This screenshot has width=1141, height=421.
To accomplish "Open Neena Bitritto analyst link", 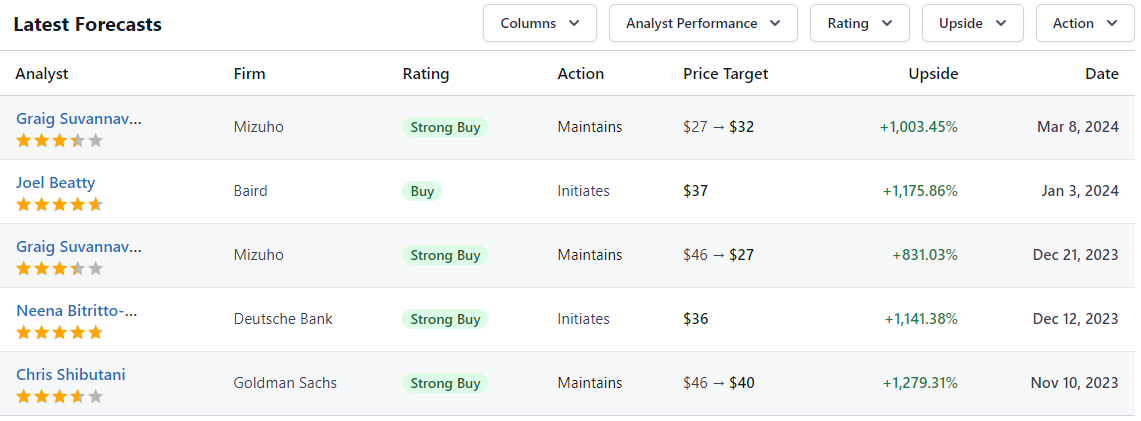I will 76,310.
